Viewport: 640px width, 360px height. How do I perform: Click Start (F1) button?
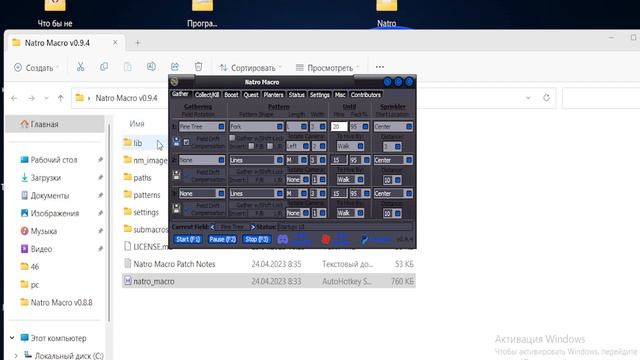[x=188, y=239]
